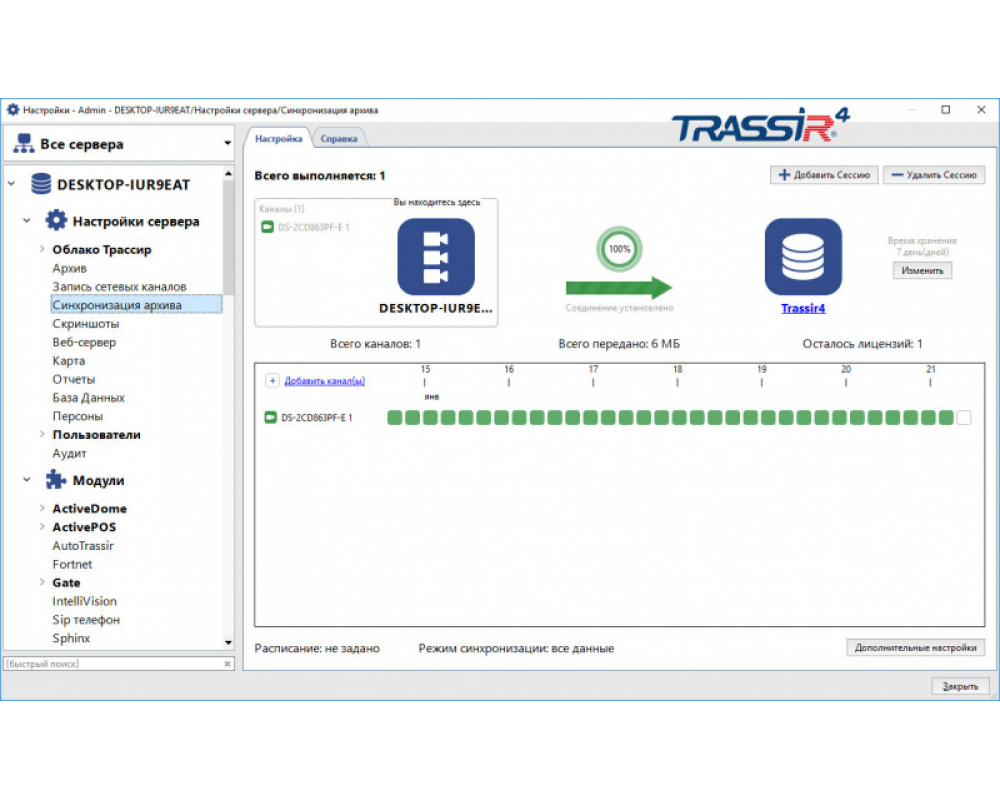
Task: Click the 18 date marker on timeline
Action: 677,377
